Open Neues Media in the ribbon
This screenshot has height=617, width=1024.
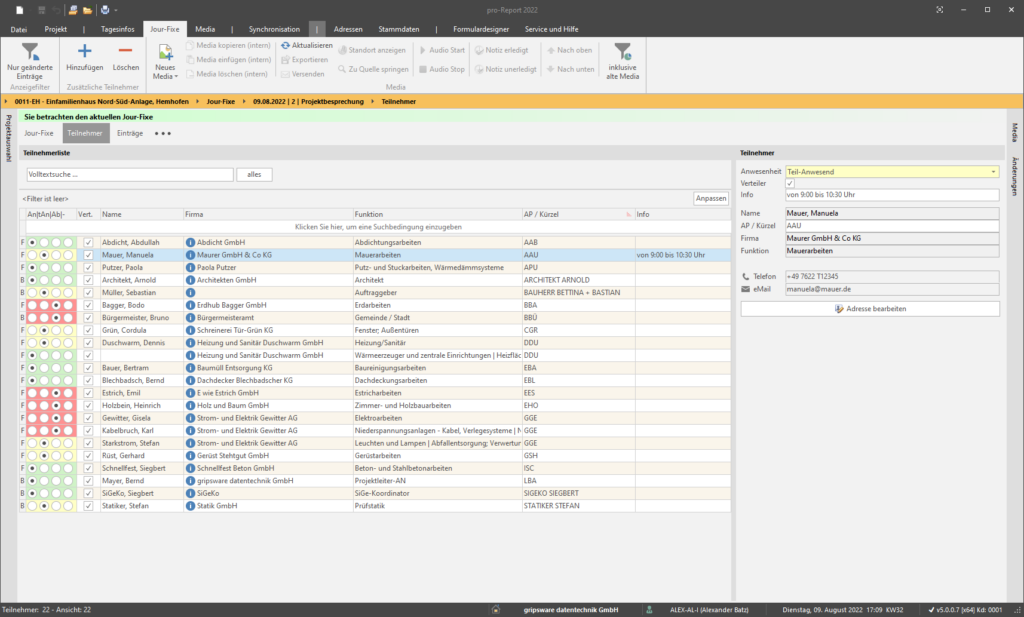pos(165,55)
